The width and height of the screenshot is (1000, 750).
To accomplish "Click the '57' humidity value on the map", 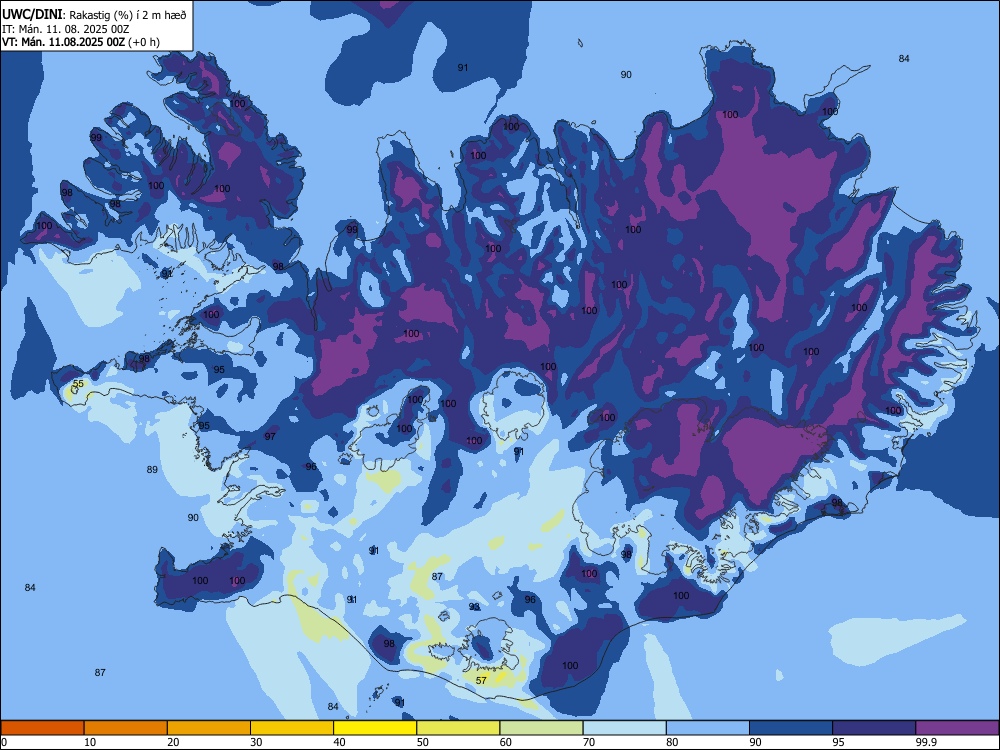I will (481, 681).
